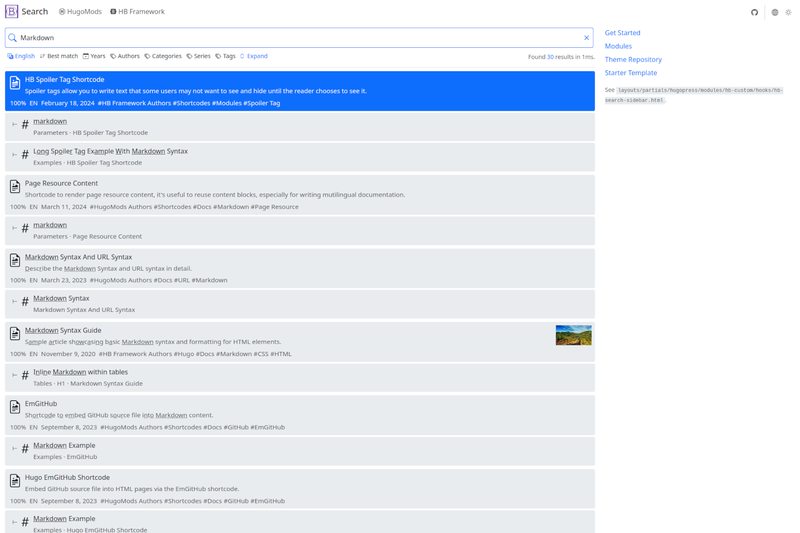Toggle the light/dark theme sun icon
This screenshot has width=800, height=533.
(788, 12)
